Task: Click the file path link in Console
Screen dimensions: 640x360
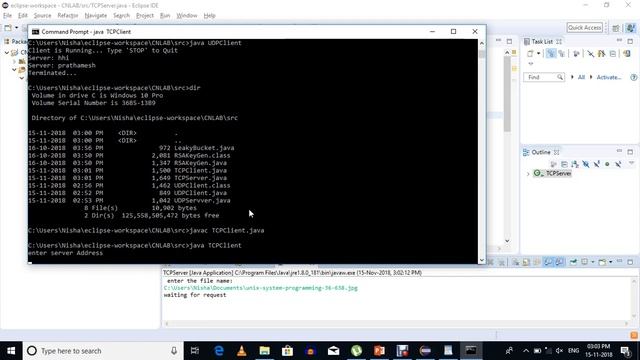Action: pos(260,288)
